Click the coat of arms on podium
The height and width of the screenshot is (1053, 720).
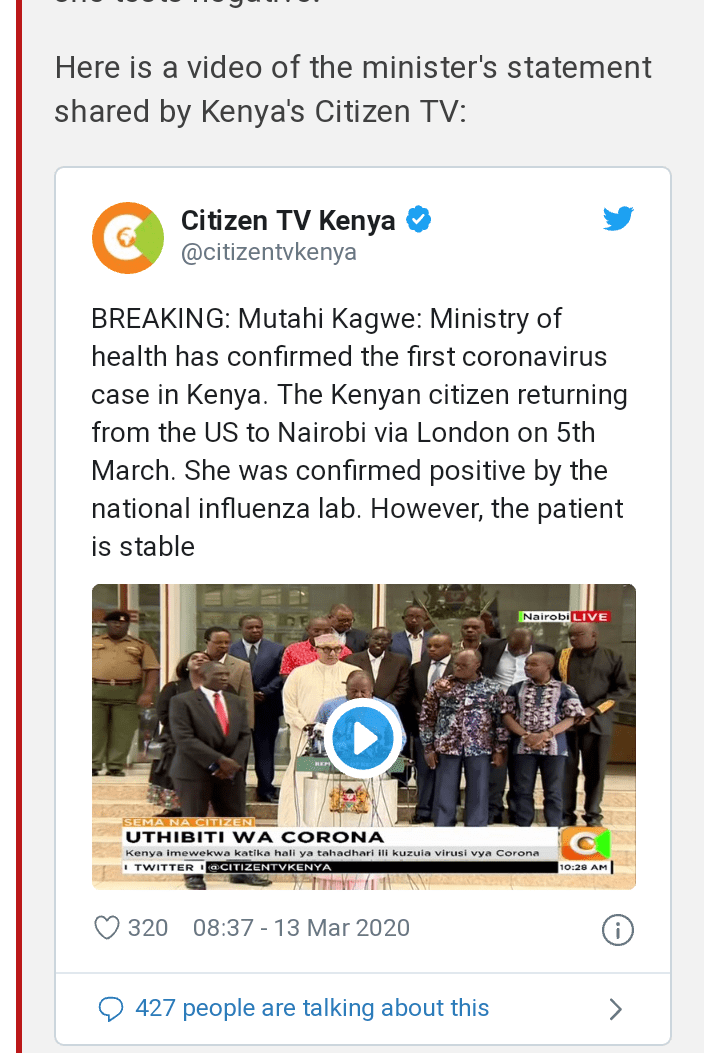[x=349, y=799]
